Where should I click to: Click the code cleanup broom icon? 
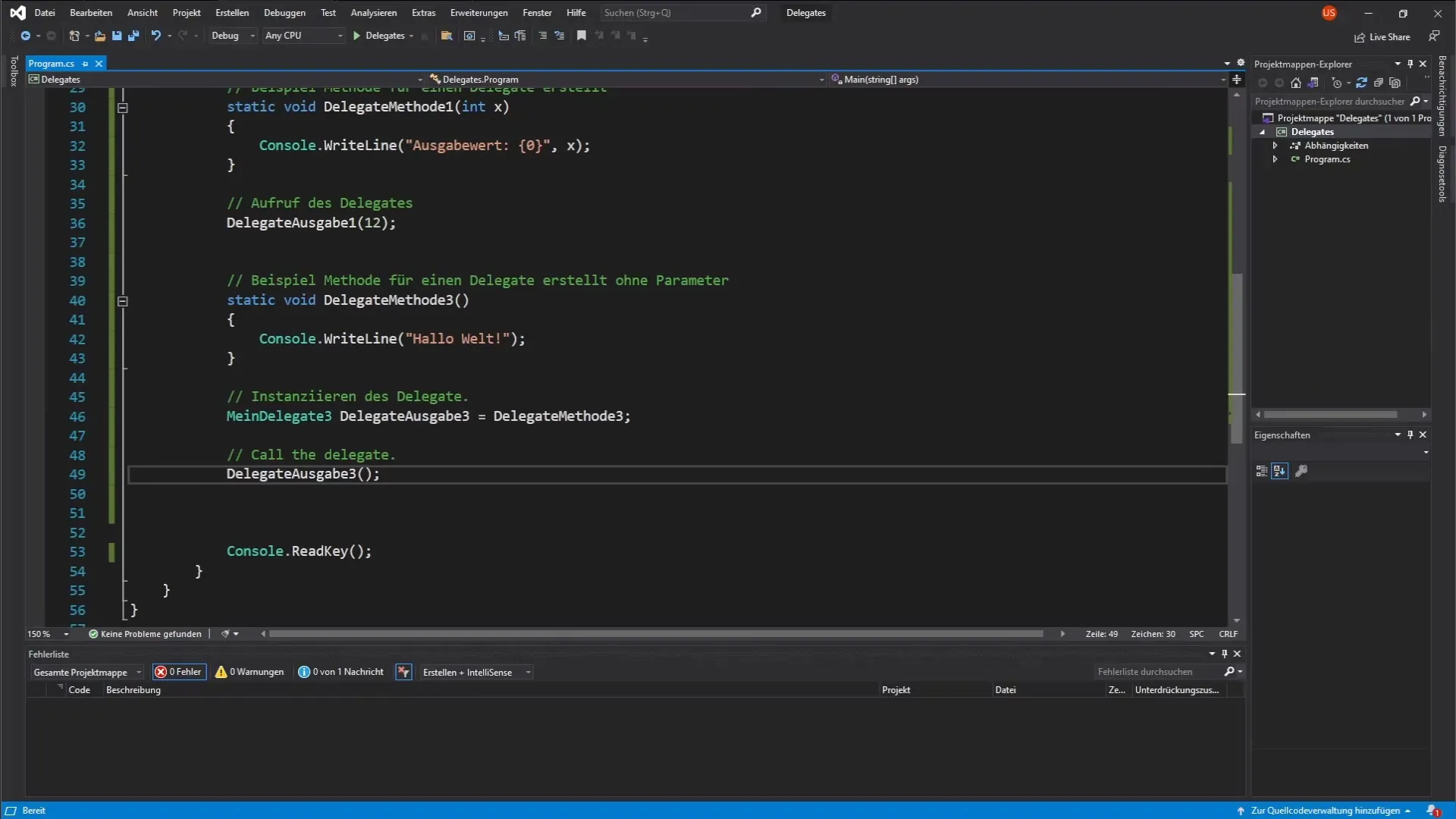pos(225,634)
